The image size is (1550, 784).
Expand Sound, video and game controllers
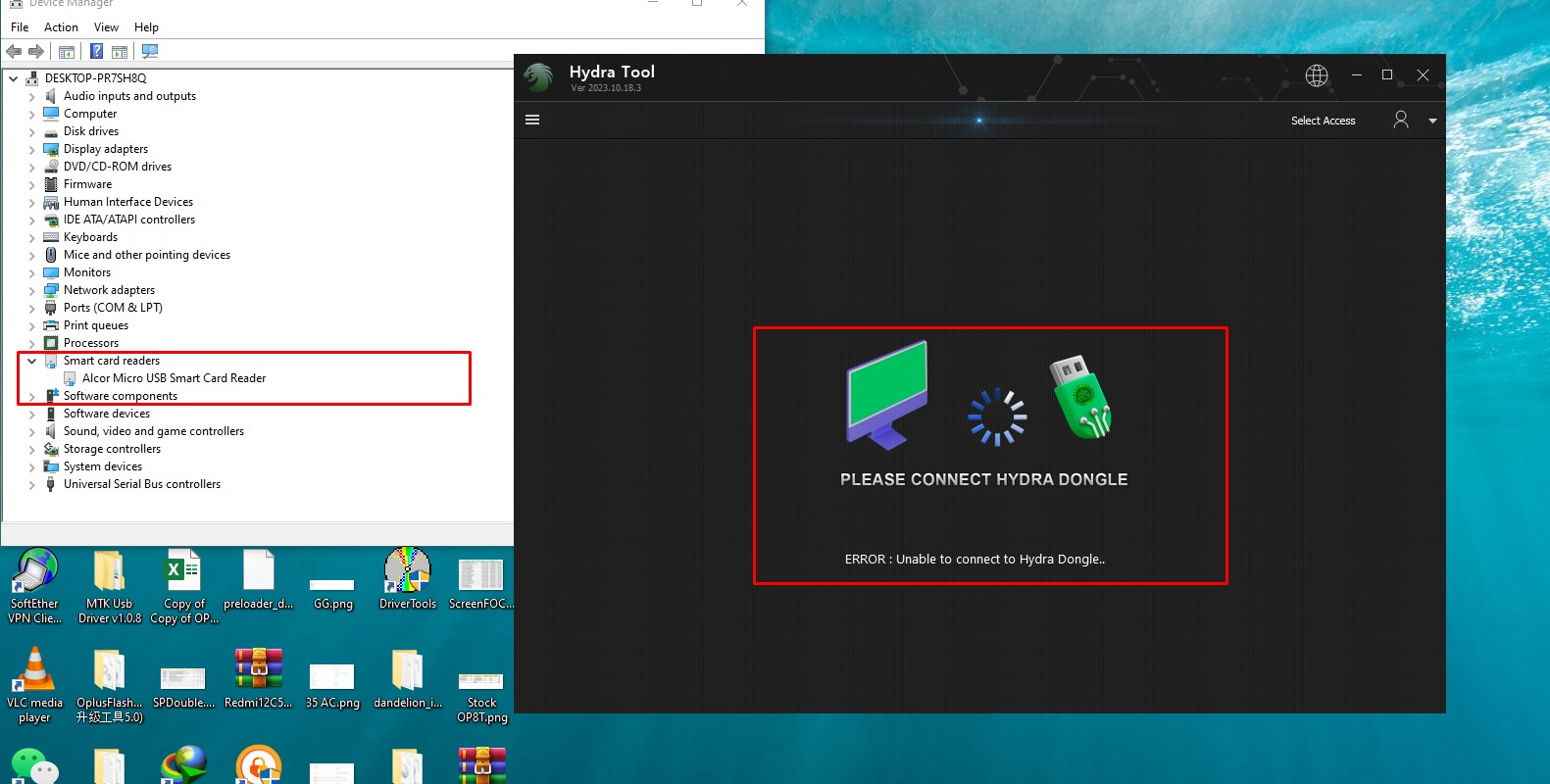(31, 432)
